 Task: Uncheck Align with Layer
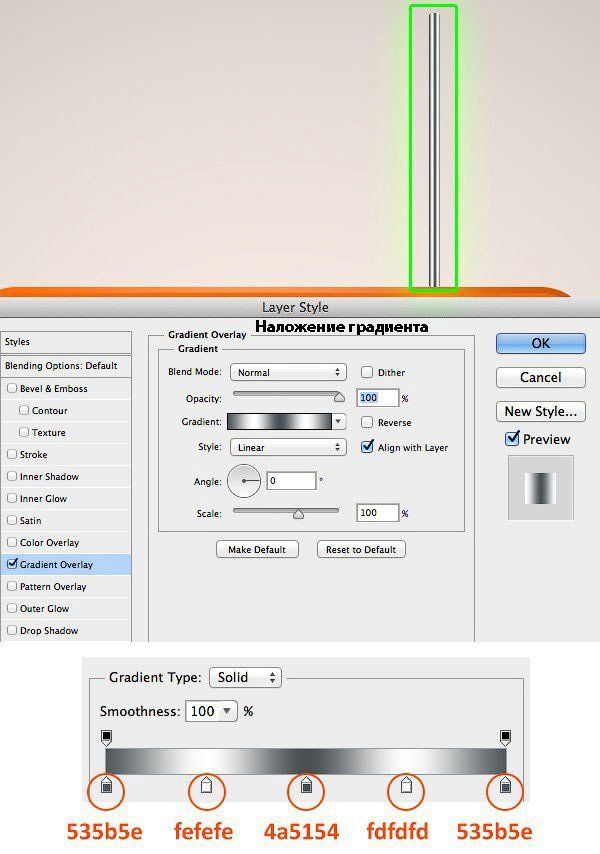pos(368,447)
